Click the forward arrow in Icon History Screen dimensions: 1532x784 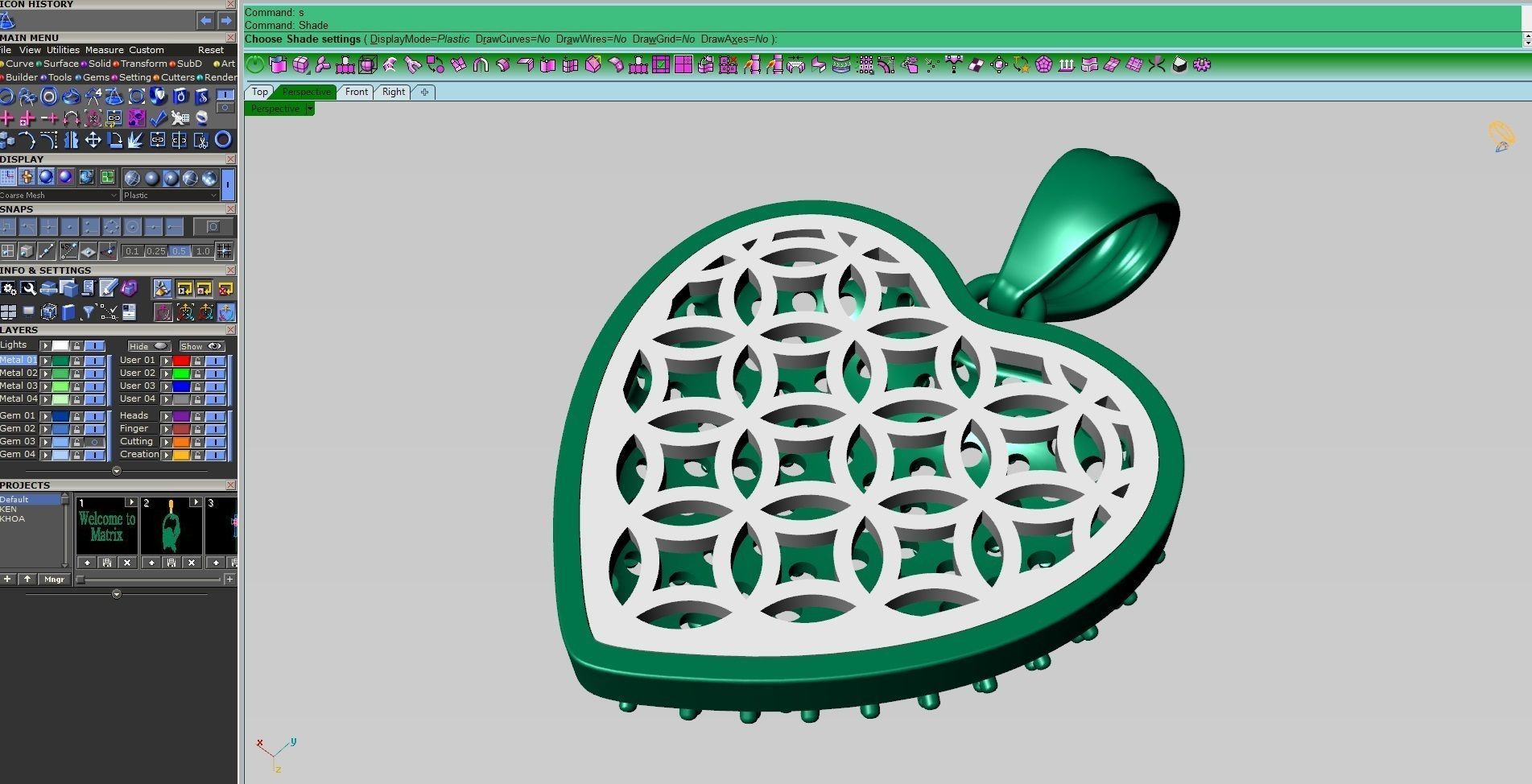click(x=226, y=20)
